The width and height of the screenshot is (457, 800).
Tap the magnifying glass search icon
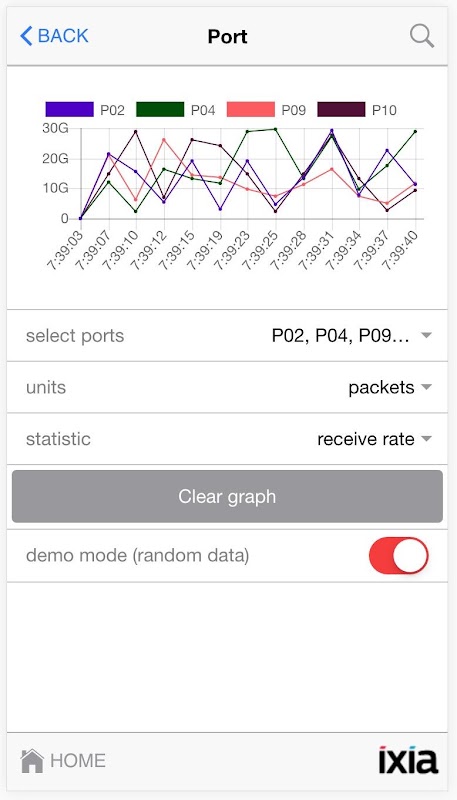422,36
